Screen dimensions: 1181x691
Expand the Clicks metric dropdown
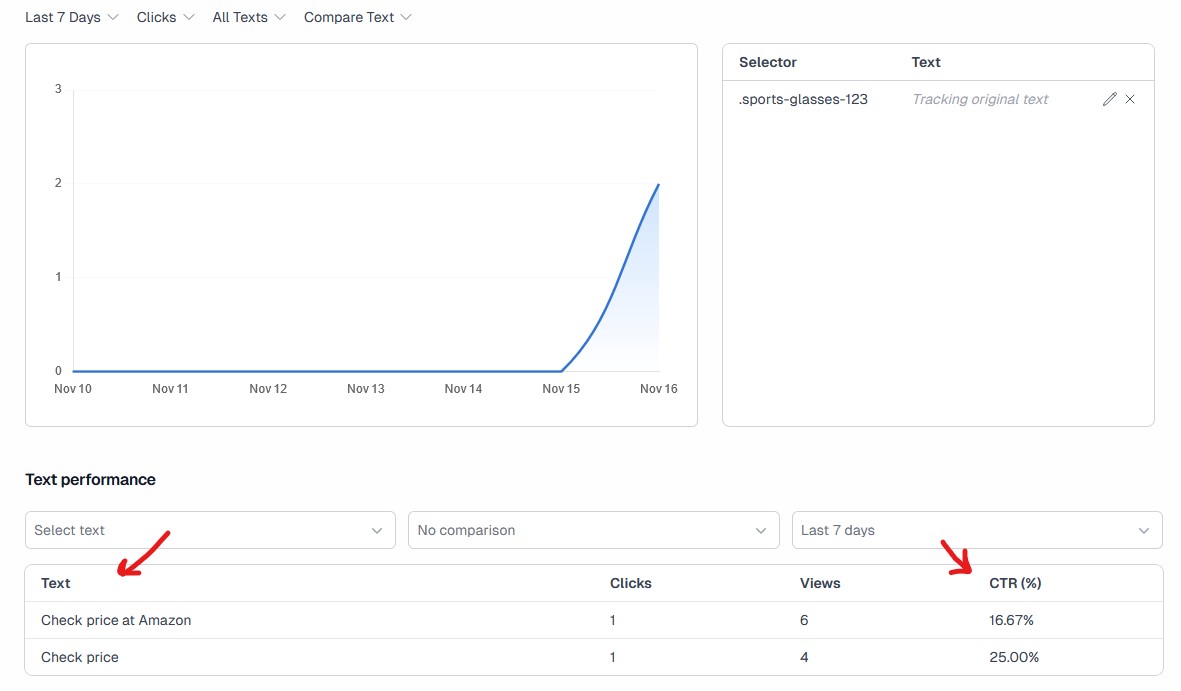pyautogui.click(x=165, y=17)
